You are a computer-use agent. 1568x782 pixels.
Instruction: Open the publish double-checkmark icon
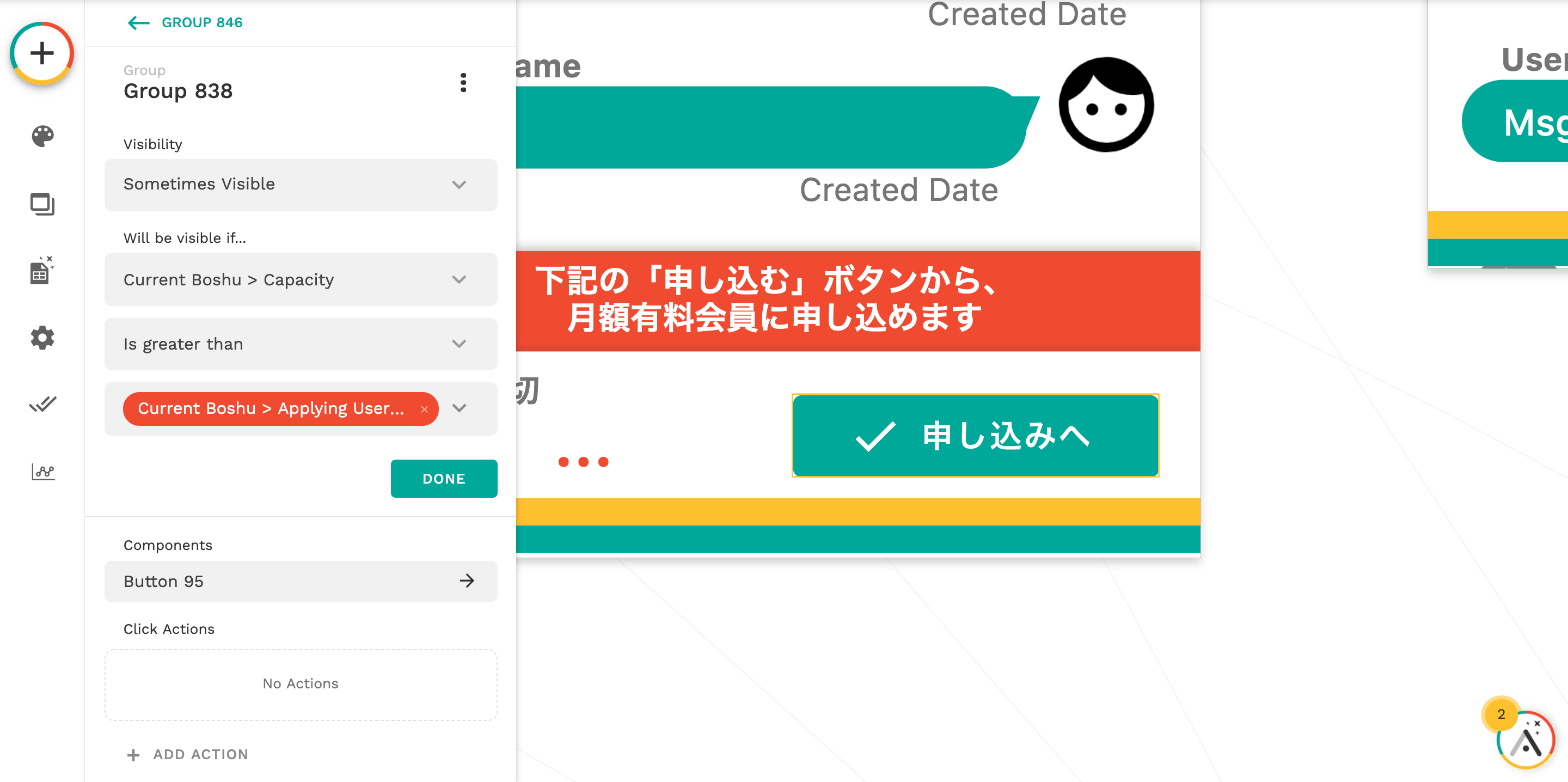point(42,405)
